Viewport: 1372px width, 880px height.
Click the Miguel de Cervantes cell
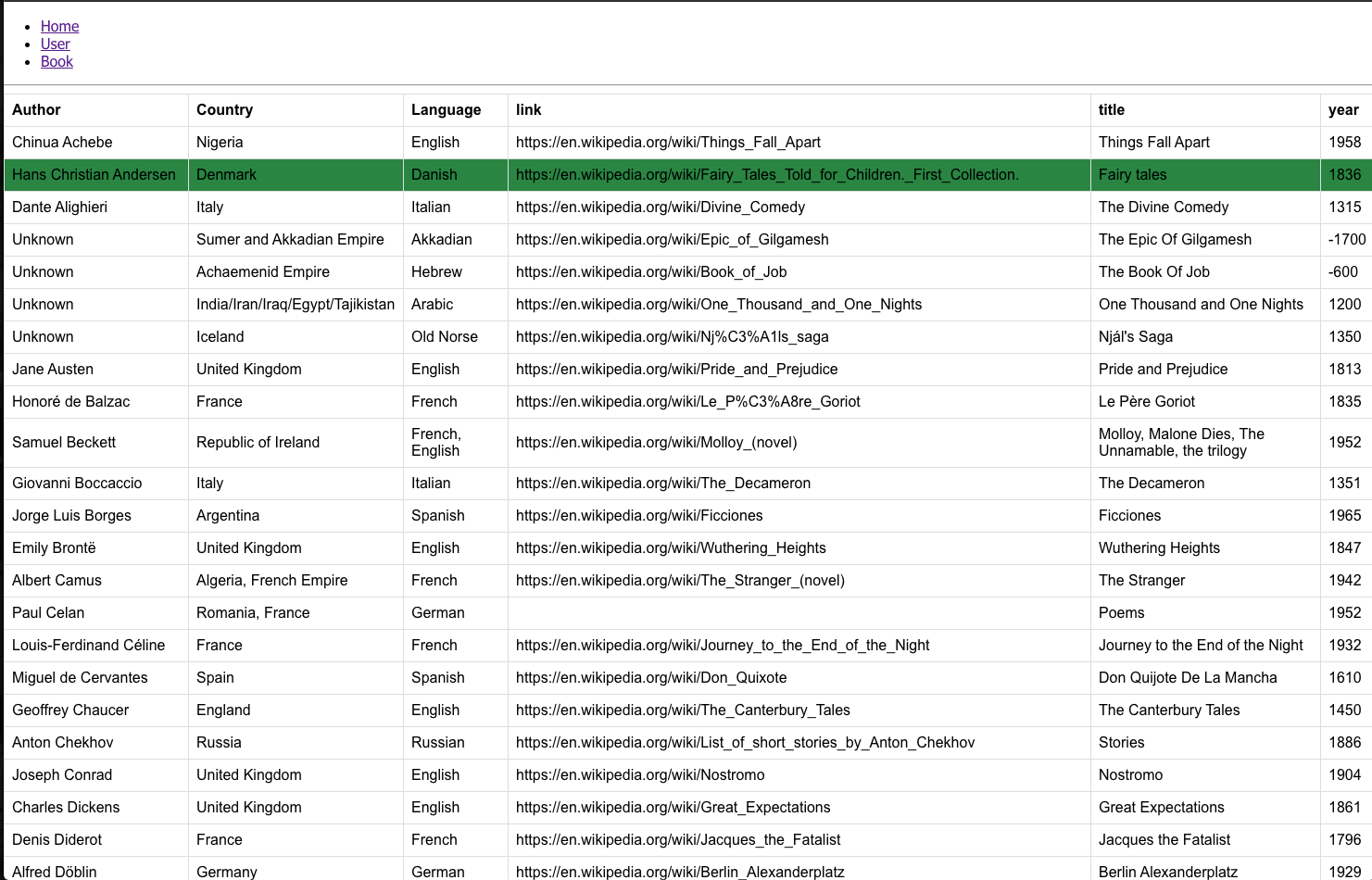click(x=96, y=678)
